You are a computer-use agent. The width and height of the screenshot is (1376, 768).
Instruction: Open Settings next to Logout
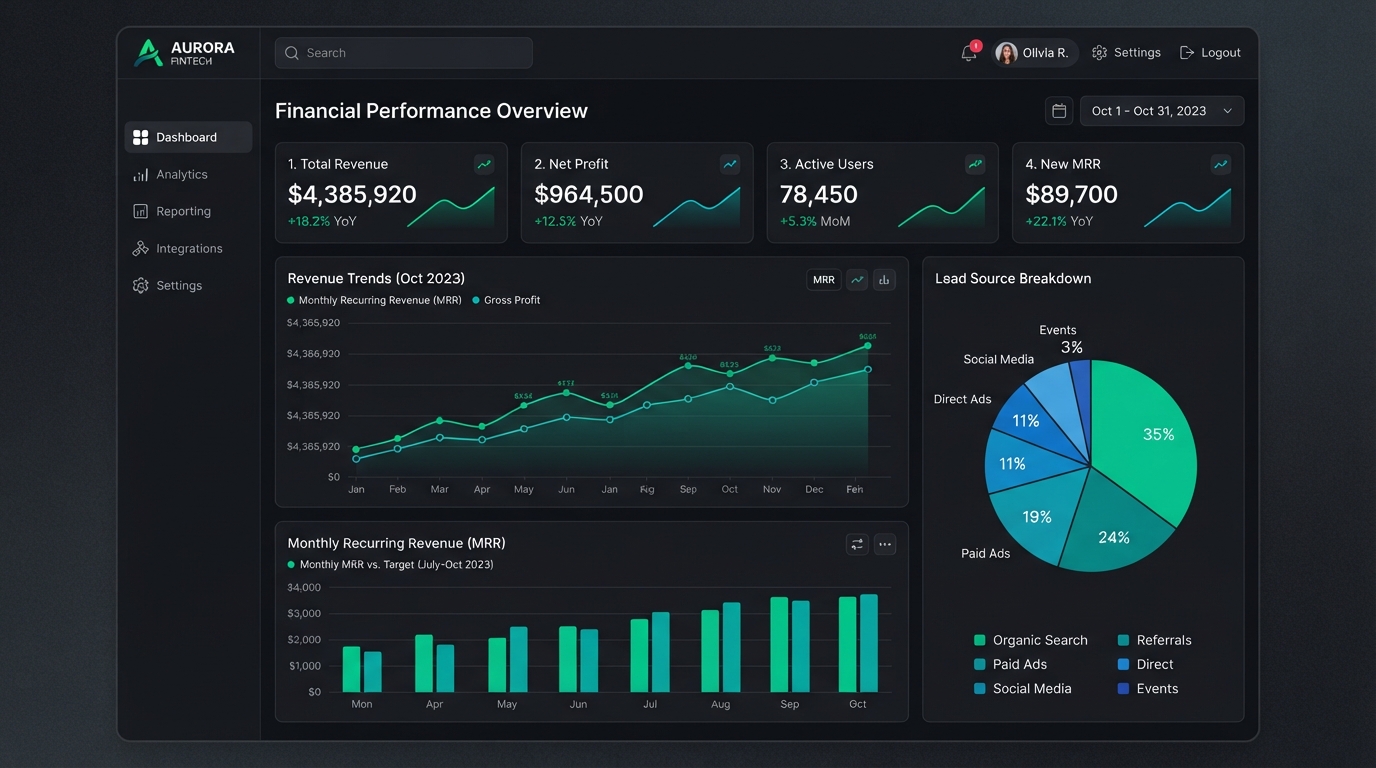1126,53
